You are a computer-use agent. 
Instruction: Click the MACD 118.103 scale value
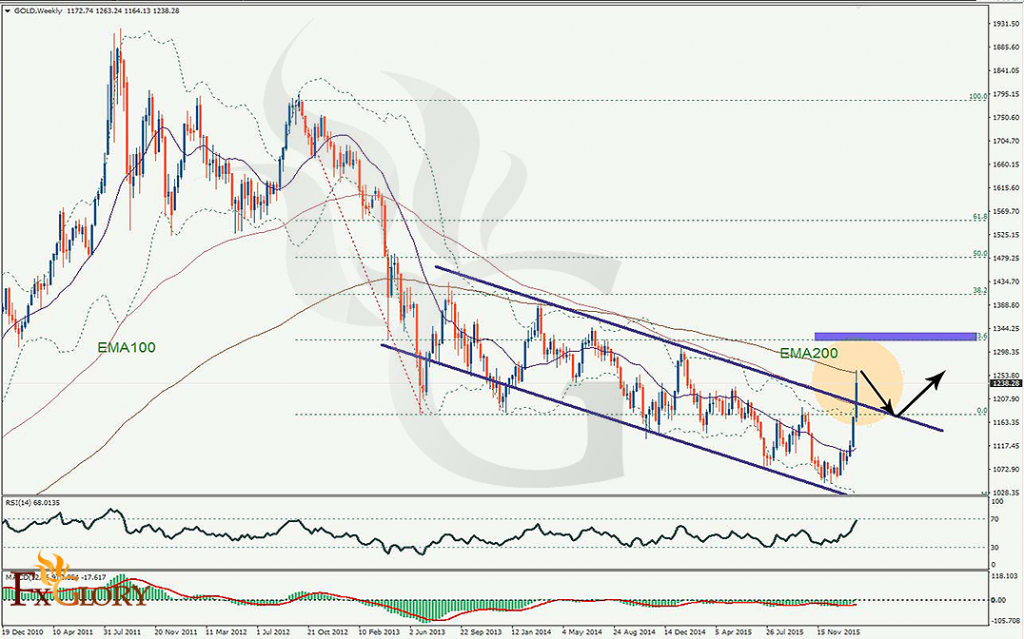1006,576
